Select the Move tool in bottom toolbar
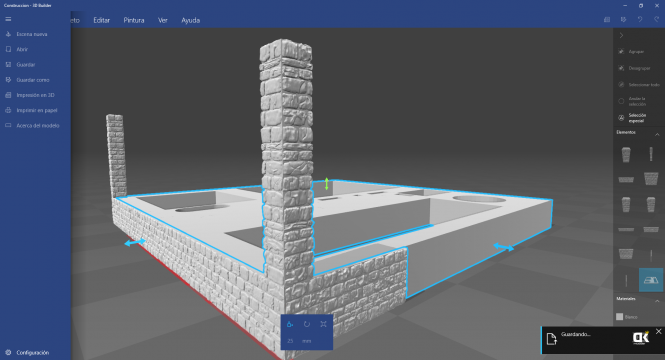Viewport: 665px width, 360px height. (x=290, y=324)
